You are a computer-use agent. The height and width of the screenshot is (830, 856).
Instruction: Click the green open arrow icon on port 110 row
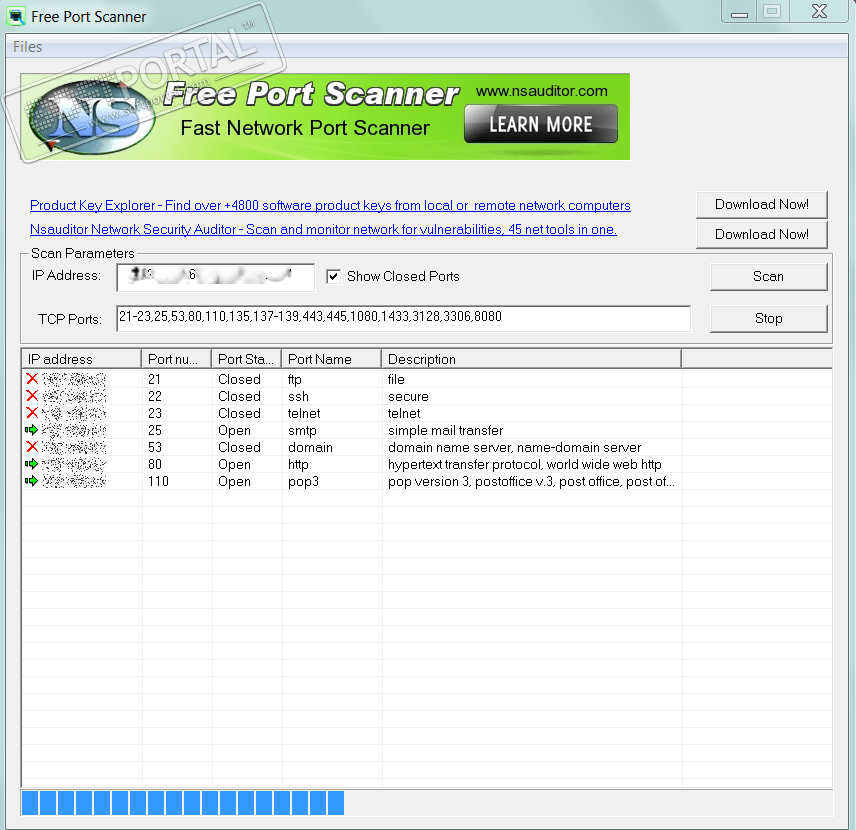32,481
